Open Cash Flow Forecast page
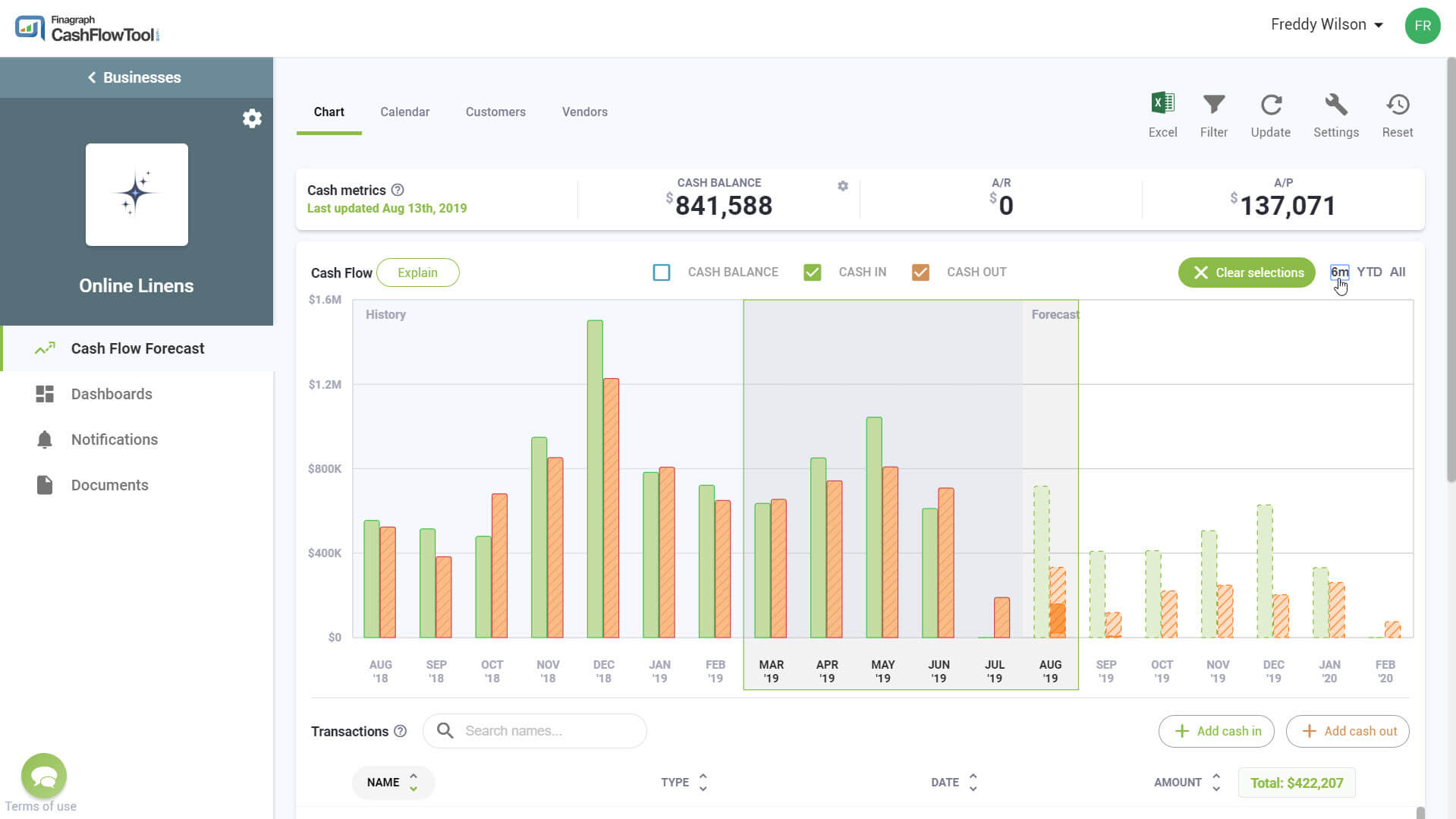This screenshot has width=1456, height=819. (137, 348)
